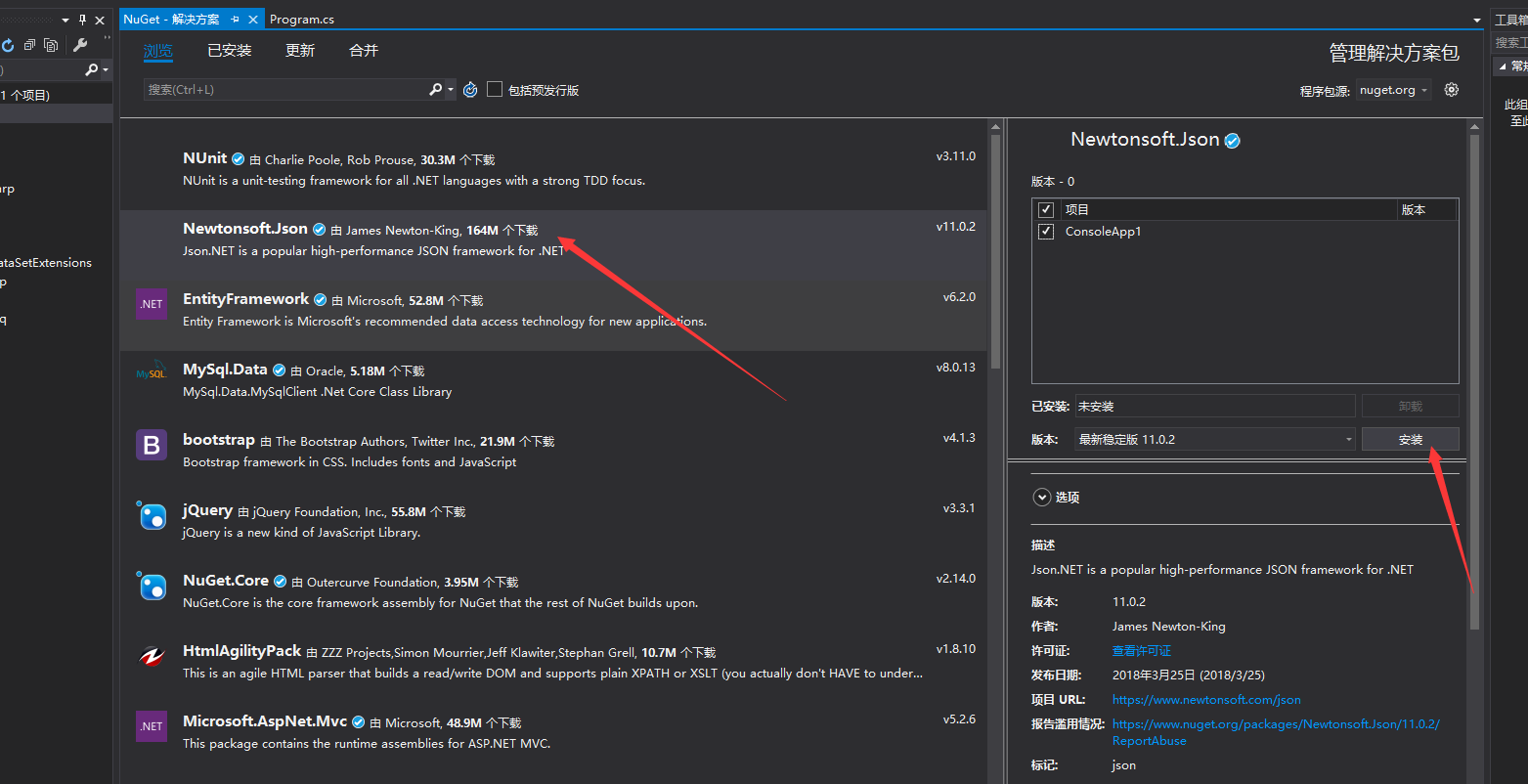Screen dimensions: 1528x784
Task: Click the Show All Files icon in Solution Explorer
Action: [51, 45]
